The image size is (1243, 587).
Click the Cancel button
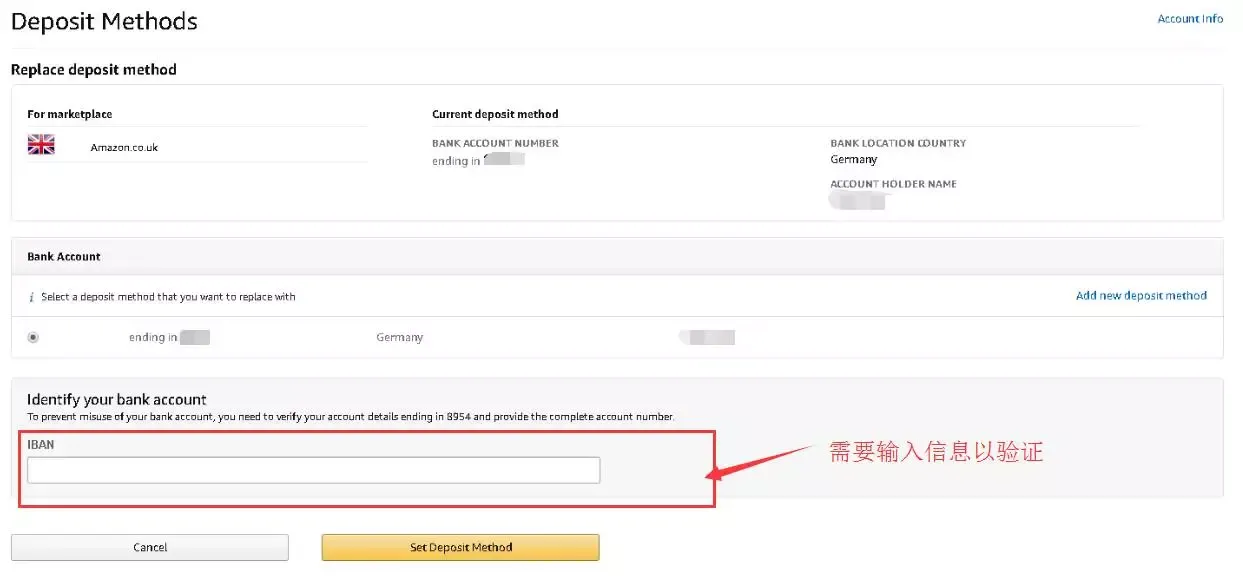(150, 547)
